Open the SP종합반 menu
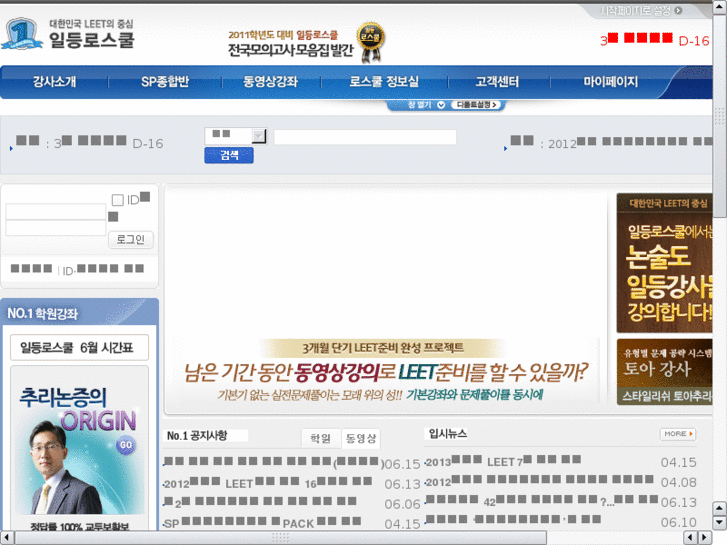 click(165, 82)
